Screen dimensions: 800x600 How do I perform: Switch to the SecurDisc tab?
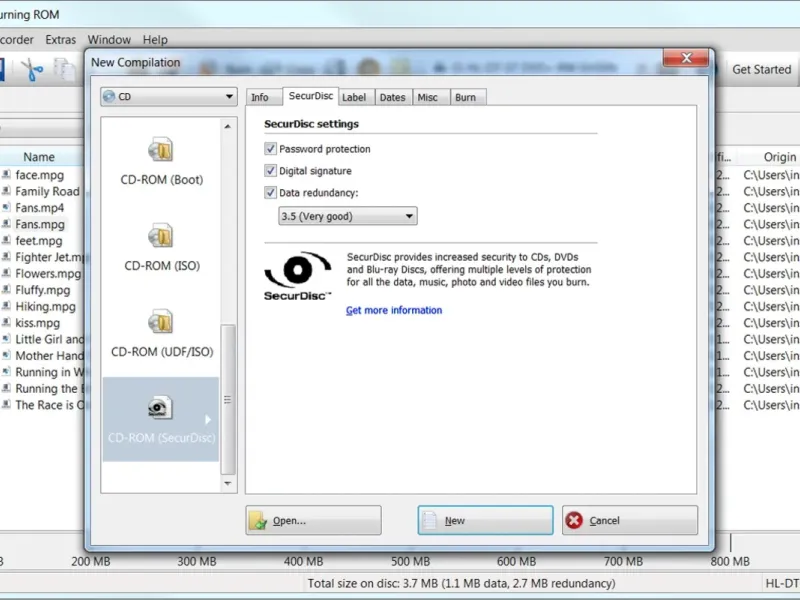[x=311, y=96]
